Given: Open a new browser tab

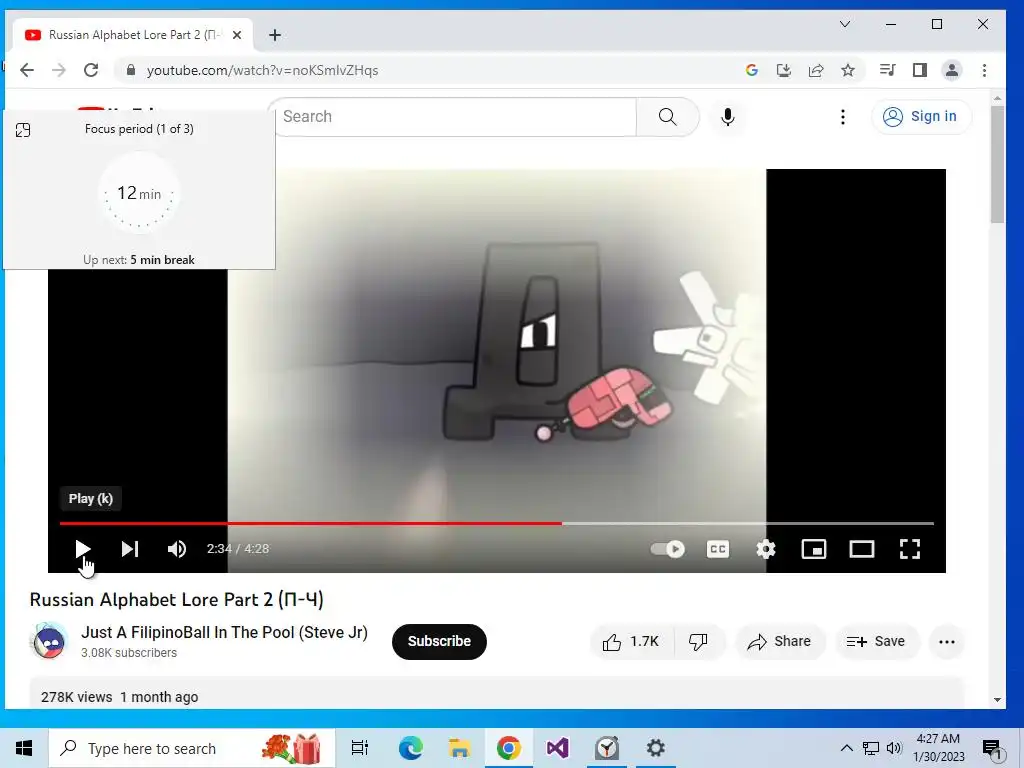Looking at the screenshot, I should [275, 35].
